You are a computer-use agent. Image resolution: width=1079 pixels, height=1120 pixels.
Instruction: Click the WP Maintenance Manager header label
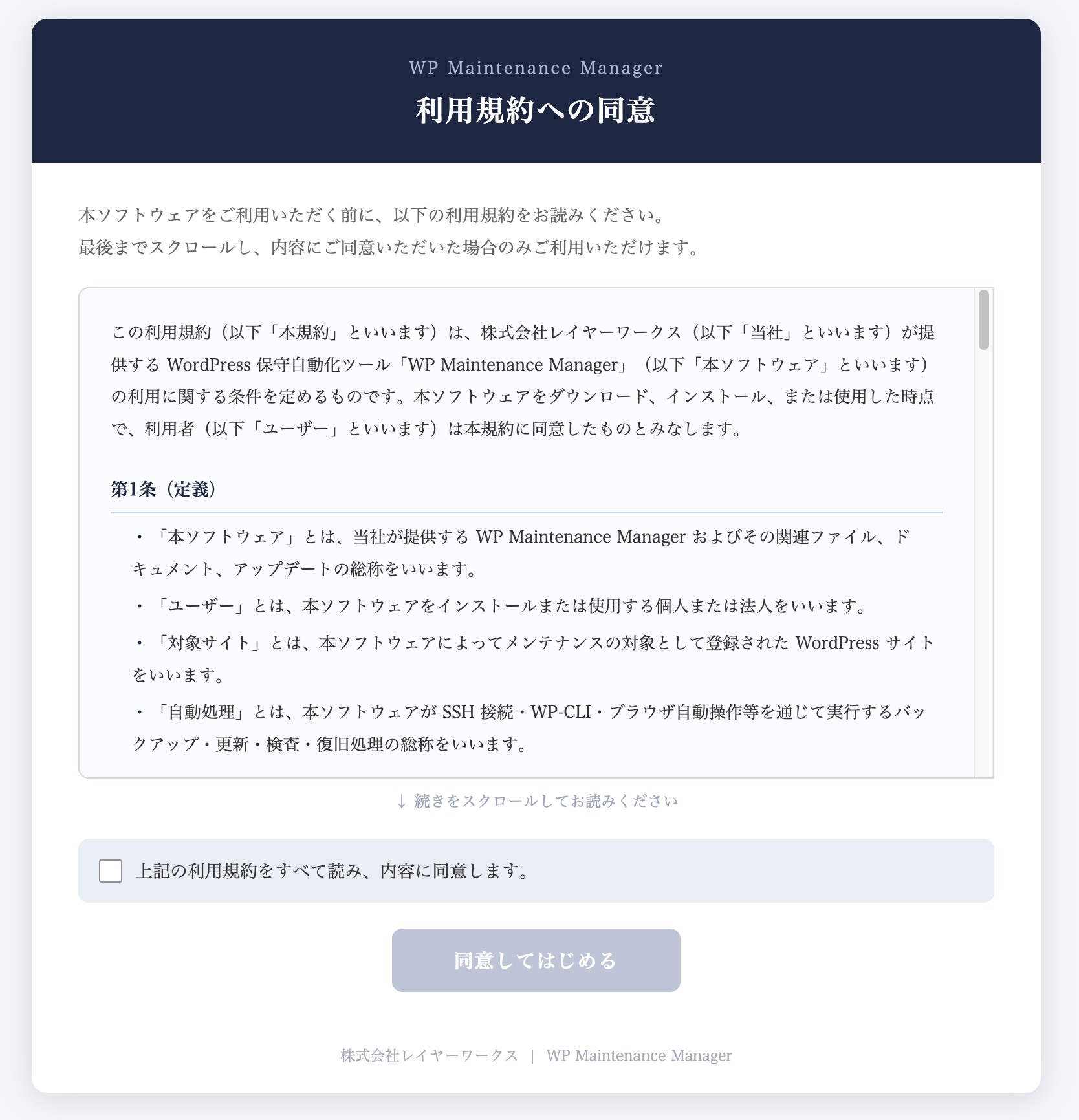[536, 67]
